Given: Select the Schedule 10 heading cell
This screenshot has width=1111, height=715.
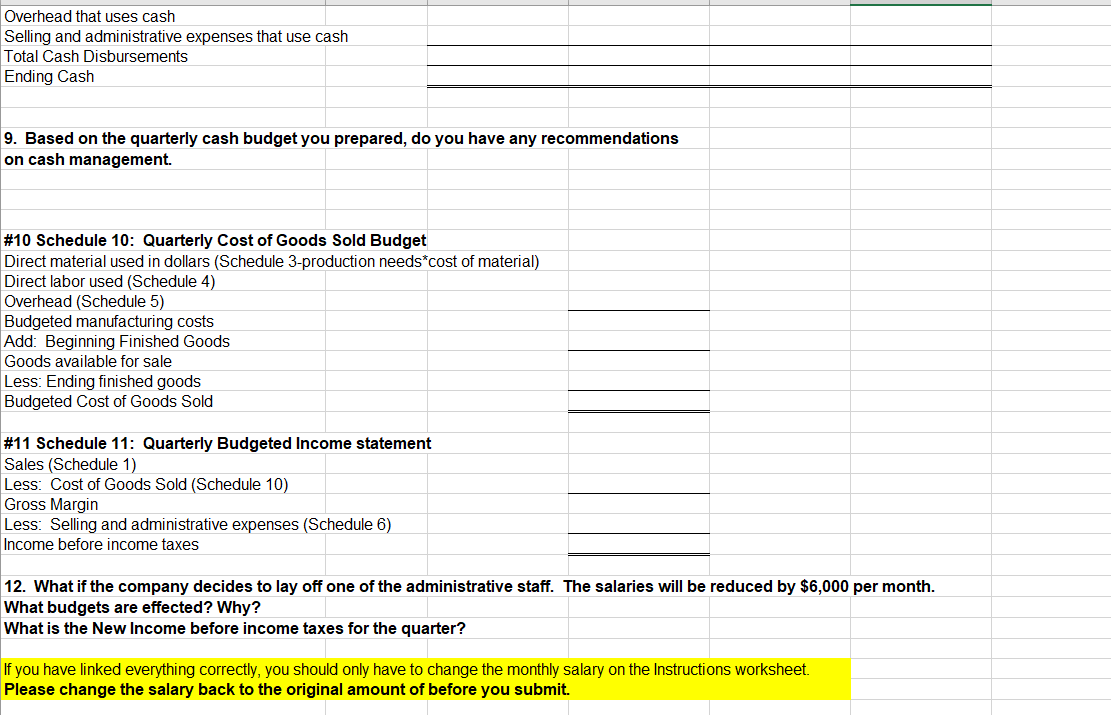Looking at the screenshot, I should [215, 240].
